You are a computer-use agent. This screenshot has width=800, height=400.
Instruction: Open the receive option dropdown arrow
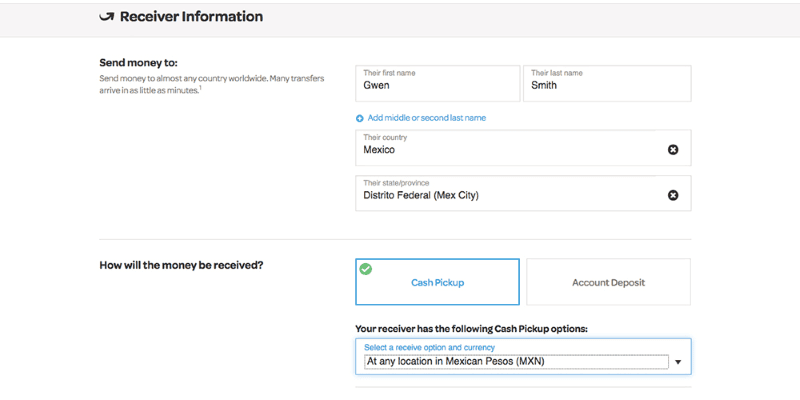(x=677, y=362)
